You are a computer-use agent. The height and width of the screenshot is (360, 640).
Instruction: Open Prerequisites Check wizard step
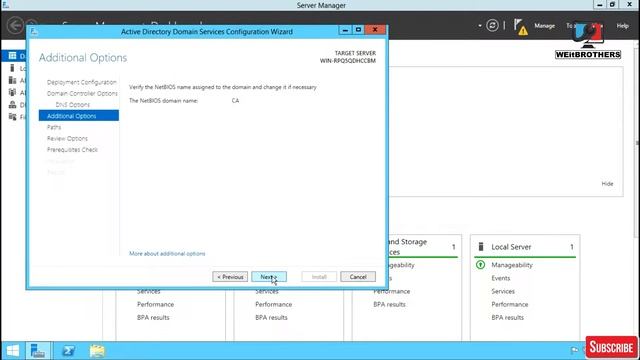(72, 150)
